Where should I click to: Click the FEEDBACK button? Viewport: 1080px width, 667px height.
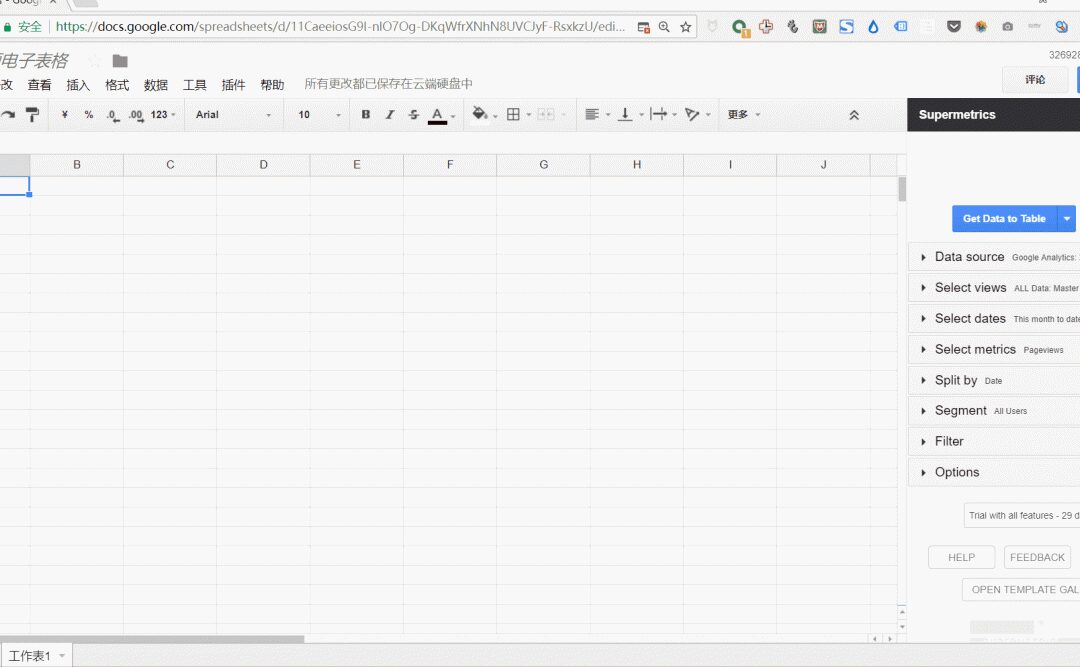1037,557
